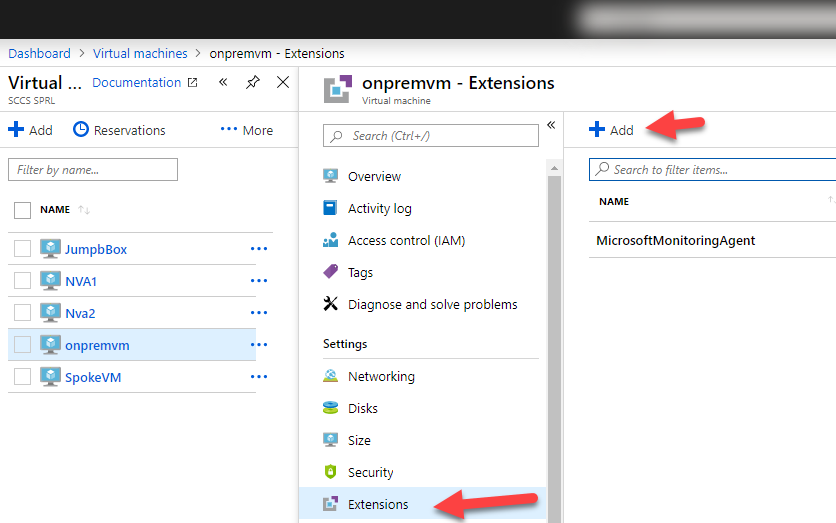The height and width of the screenshot is (523, 836).
Task: Tick the NVA1 checkbox
Action: [23, 281]
